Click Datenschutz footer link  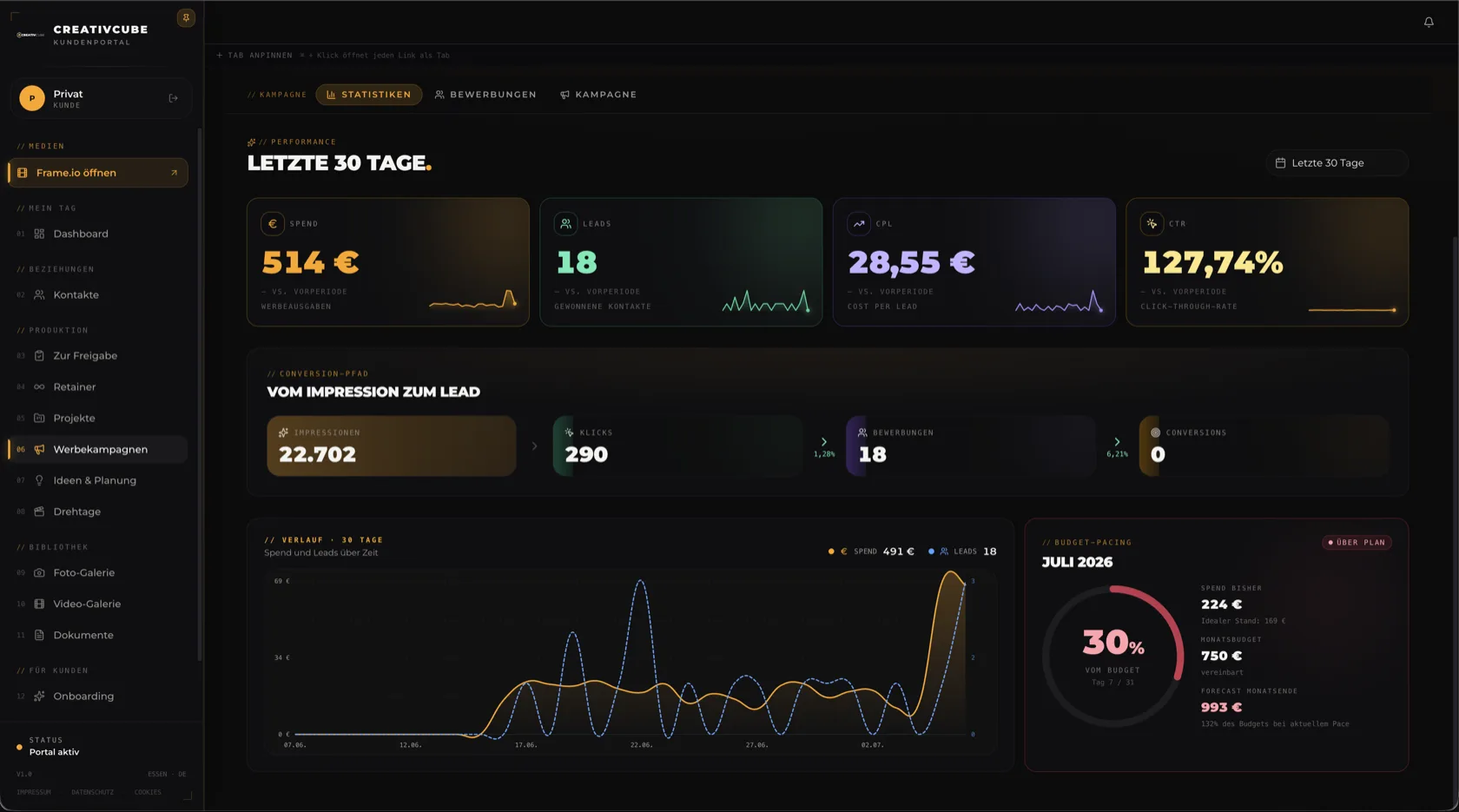92,792
